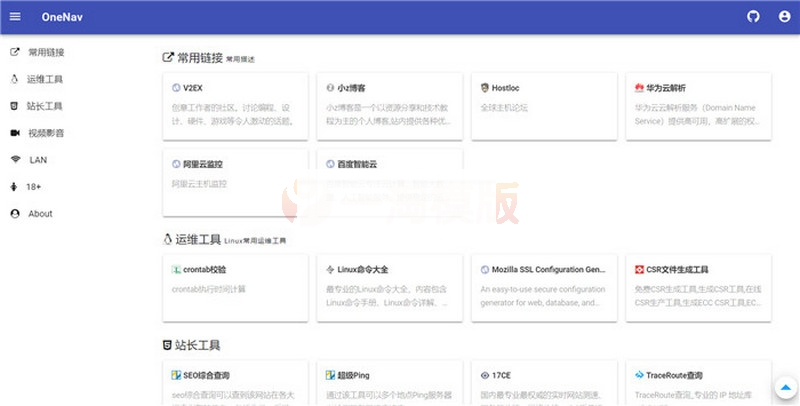Screen dimensions: 800x406
Task: Toggle the hamburger menu in header
Action: (15, 17)
